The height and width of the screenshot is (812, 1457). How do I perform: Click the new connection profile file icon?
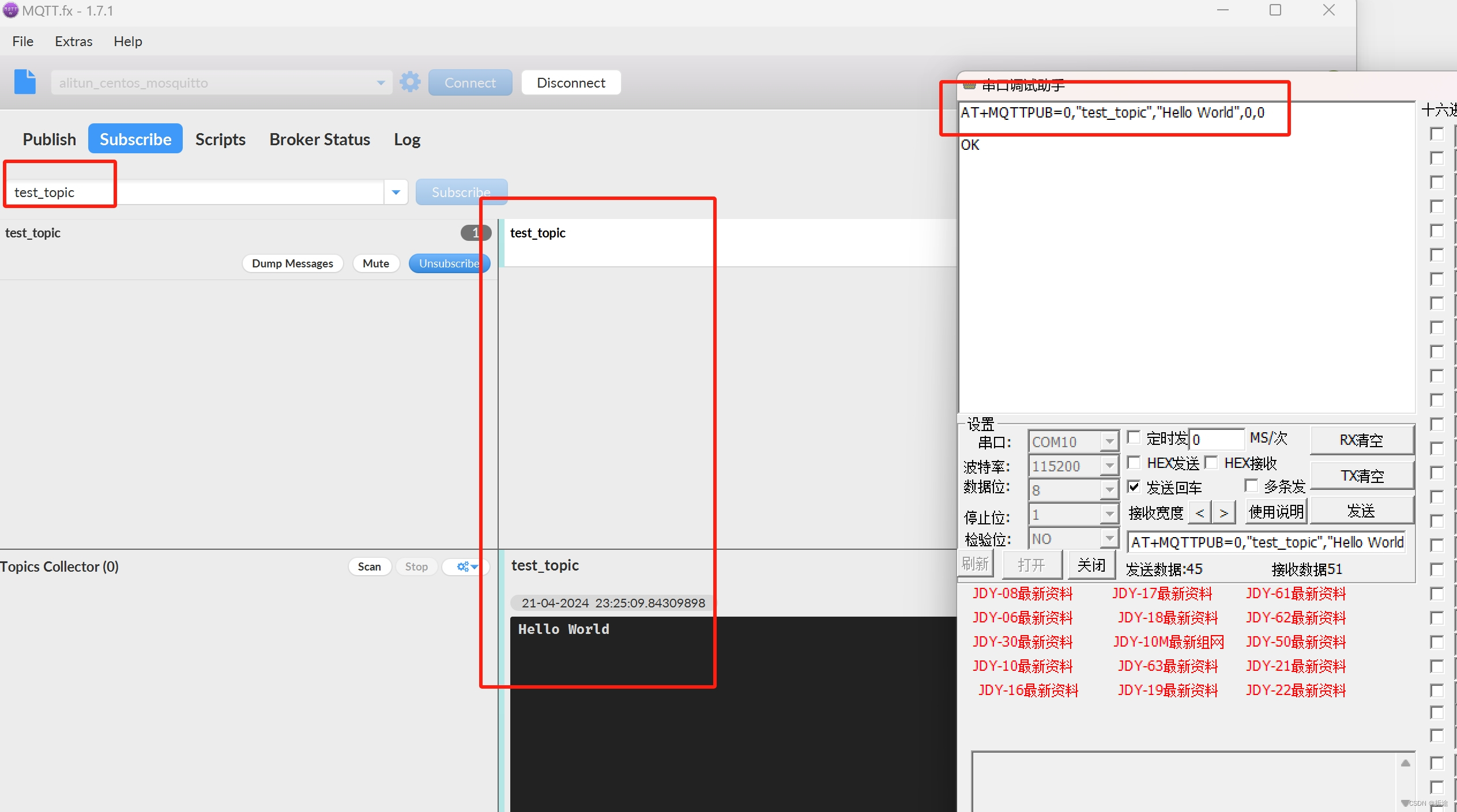pyautogui.click(x=25, y=82)
